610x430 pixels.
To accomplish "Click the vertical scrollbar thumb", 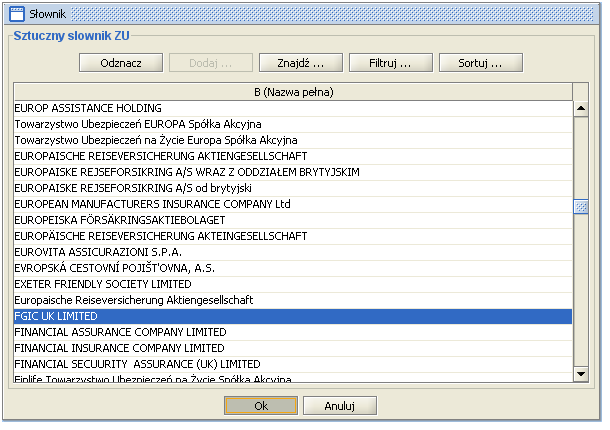I will [x=581, y=206].
